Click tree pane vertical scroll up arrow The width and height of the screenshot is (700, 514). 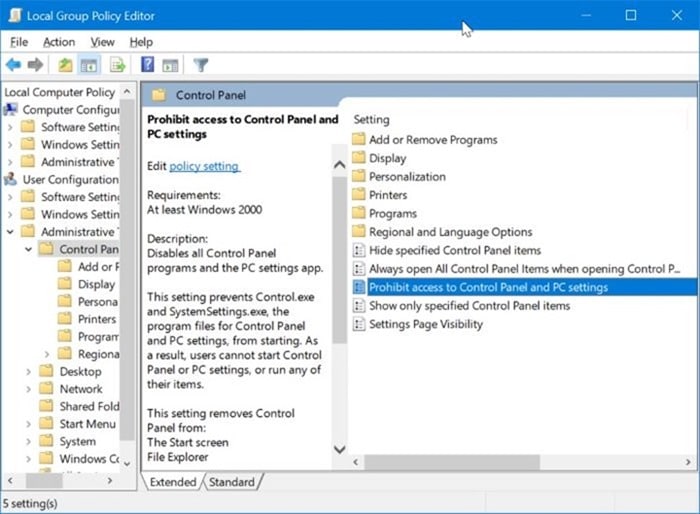click(127, 92)
